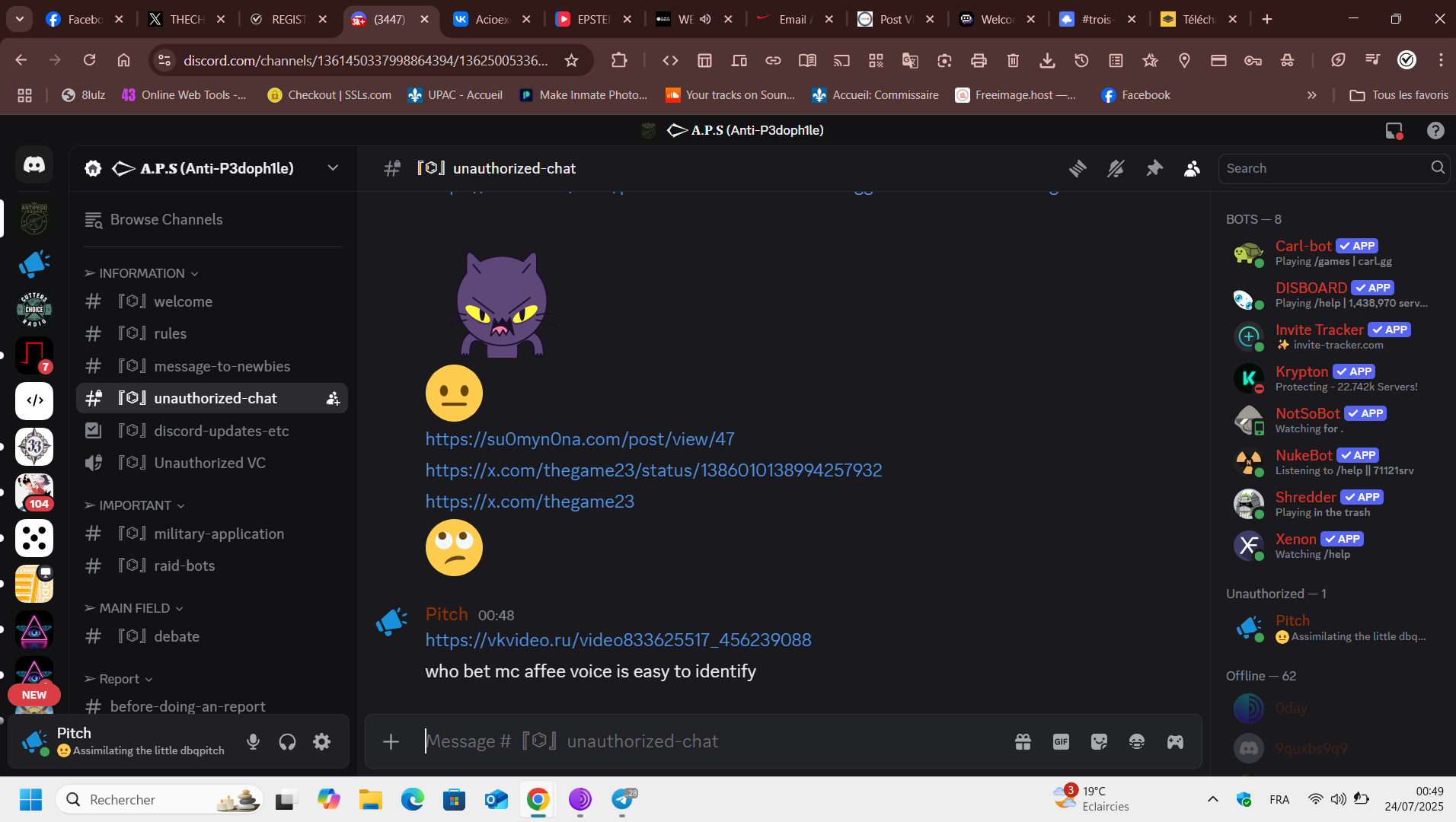Open the sticker picker
Screen dimensions: 1456x822
pos(1099,741)
